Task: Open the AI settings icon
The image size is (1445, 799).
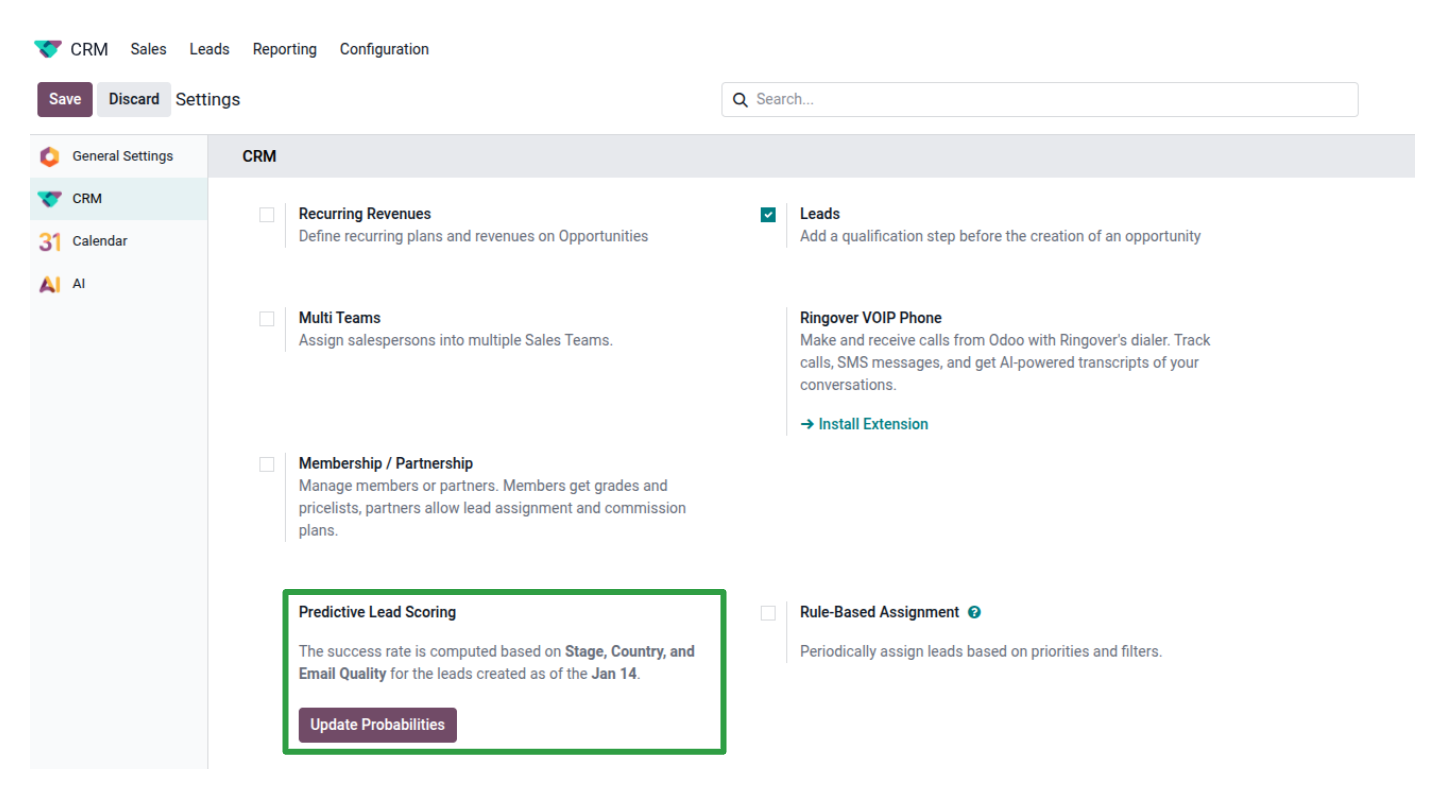Action: (x=49, y=284)
